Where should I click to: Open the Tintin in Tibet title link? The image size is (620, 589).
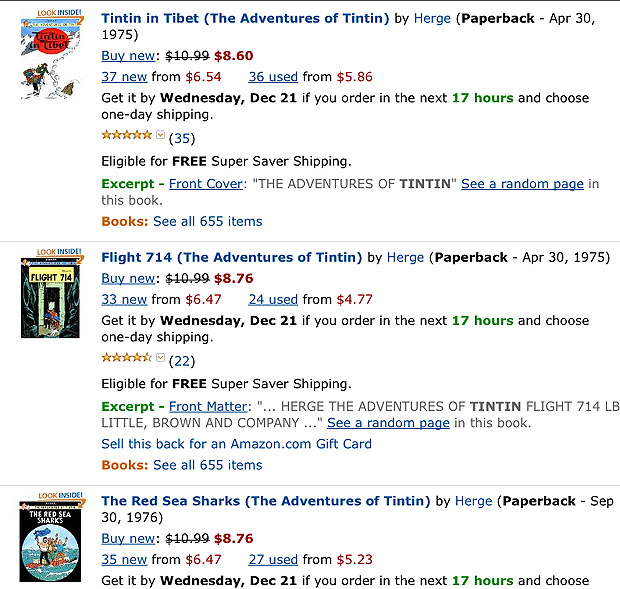coord(245,19)
